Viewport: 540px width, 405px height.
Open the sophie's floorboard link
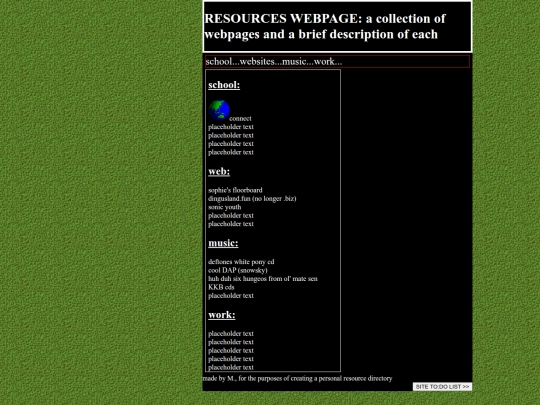pyautogui.click(x=235, y=190)
